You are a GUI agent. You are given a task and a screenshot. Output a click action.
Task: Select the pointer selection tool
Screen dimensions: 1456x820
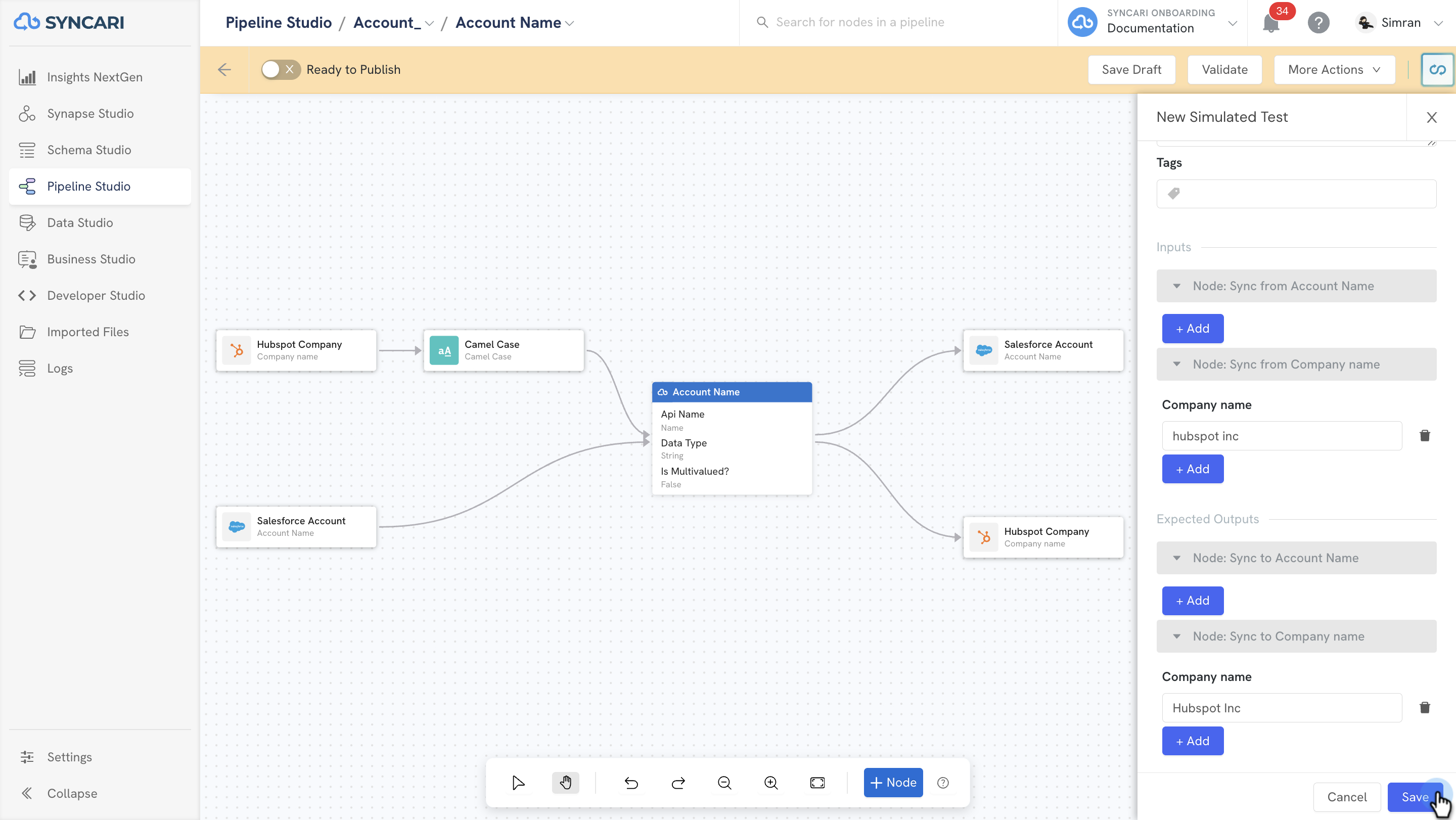(x=518, y=783)
